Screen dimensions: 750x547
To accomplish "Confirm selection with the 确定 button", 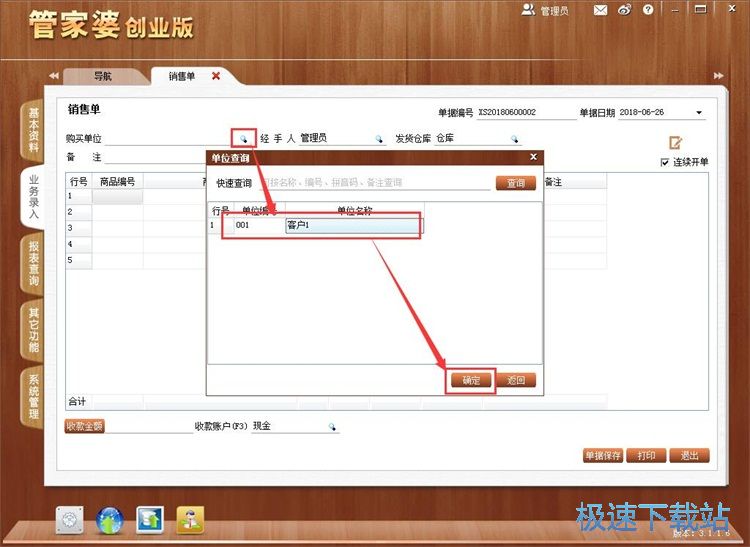I will (x=471, y=381).
